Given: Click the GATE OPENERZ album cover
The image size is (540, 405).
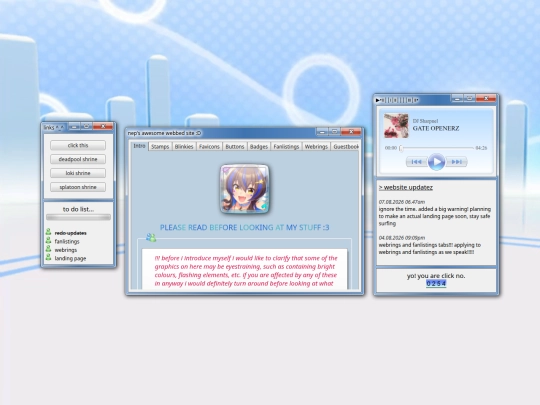Looking at the screenshot, I should [396, 126].
